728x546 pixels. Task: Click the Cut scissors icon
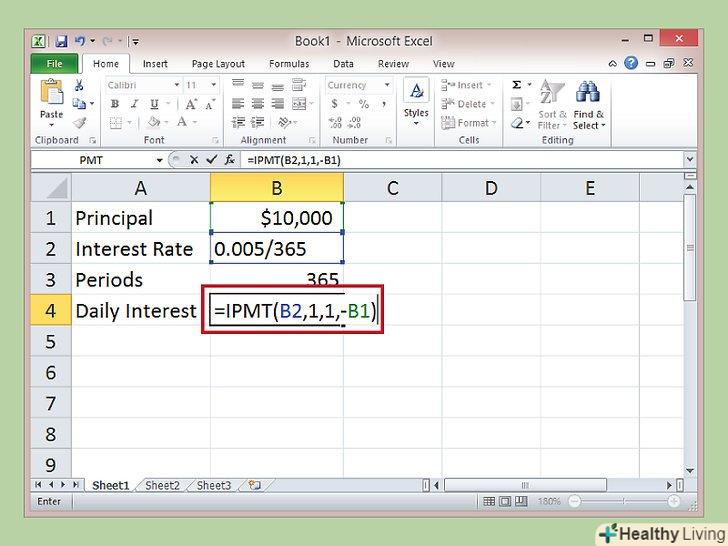coord(79,85)
